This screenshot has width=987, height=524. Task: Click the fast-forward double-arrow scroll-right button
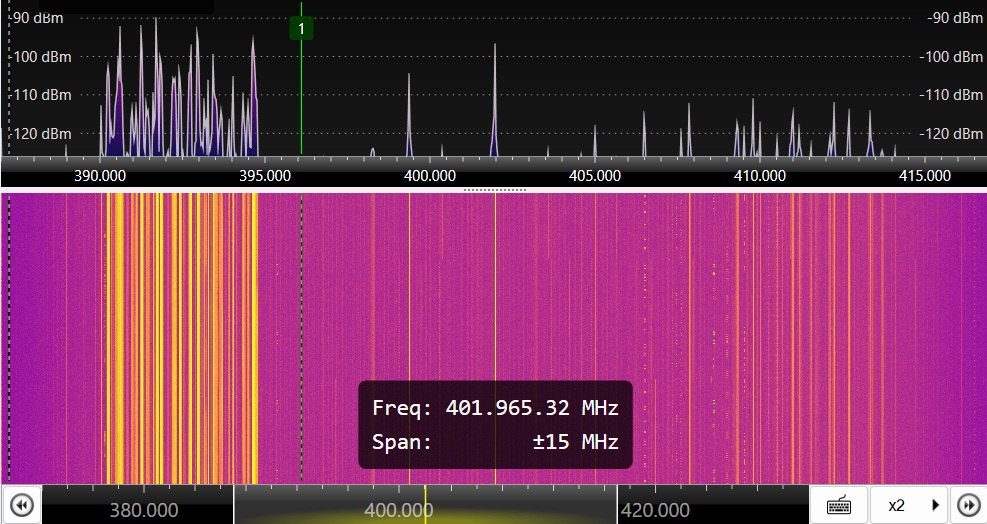pos(968,505)
